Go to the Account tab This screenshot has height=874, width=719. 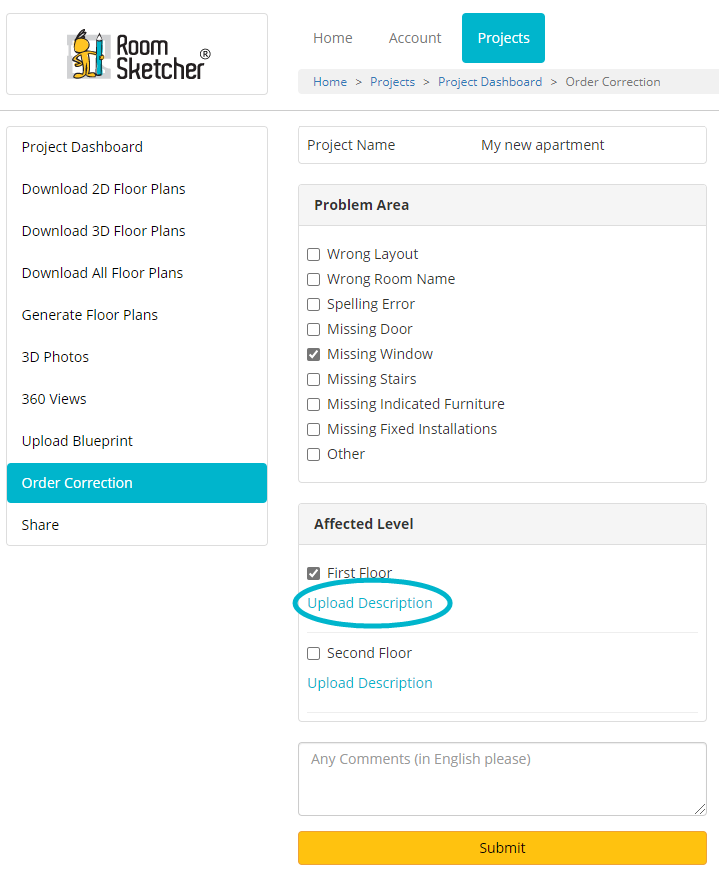coord(415,38)
